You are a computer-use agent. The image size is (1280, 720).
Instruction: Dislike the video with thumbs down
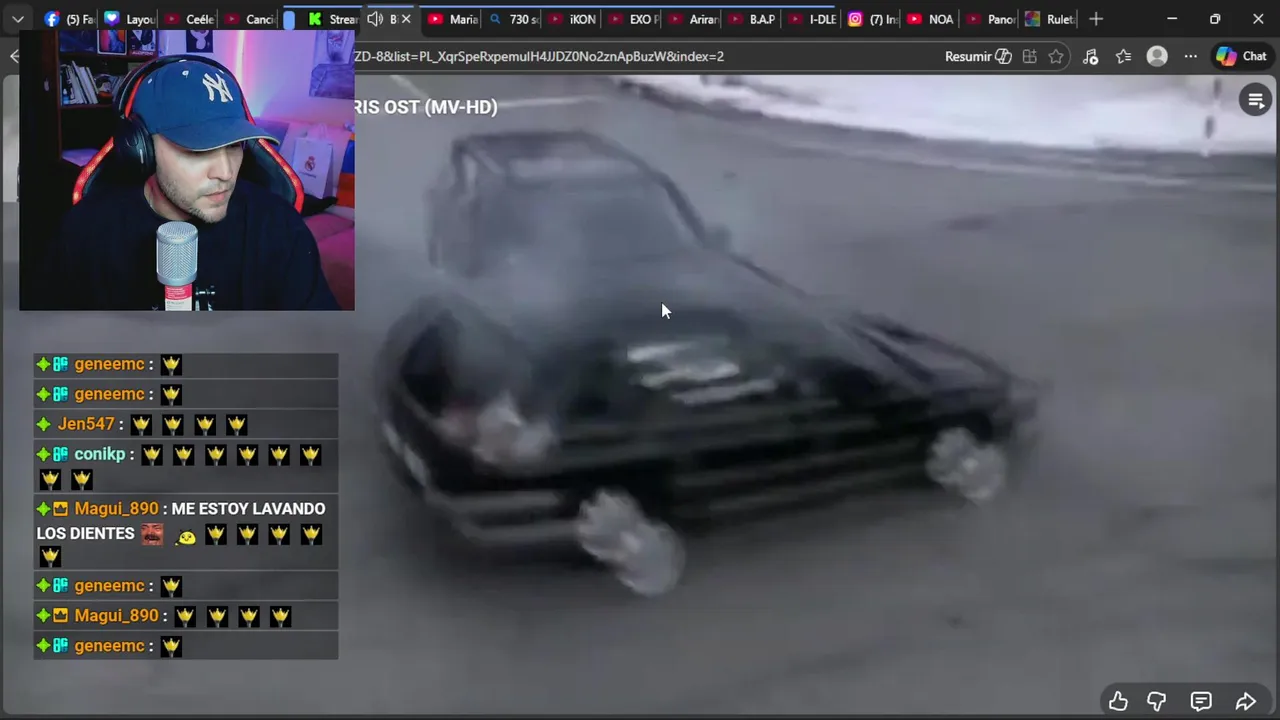coord(1157,701)
